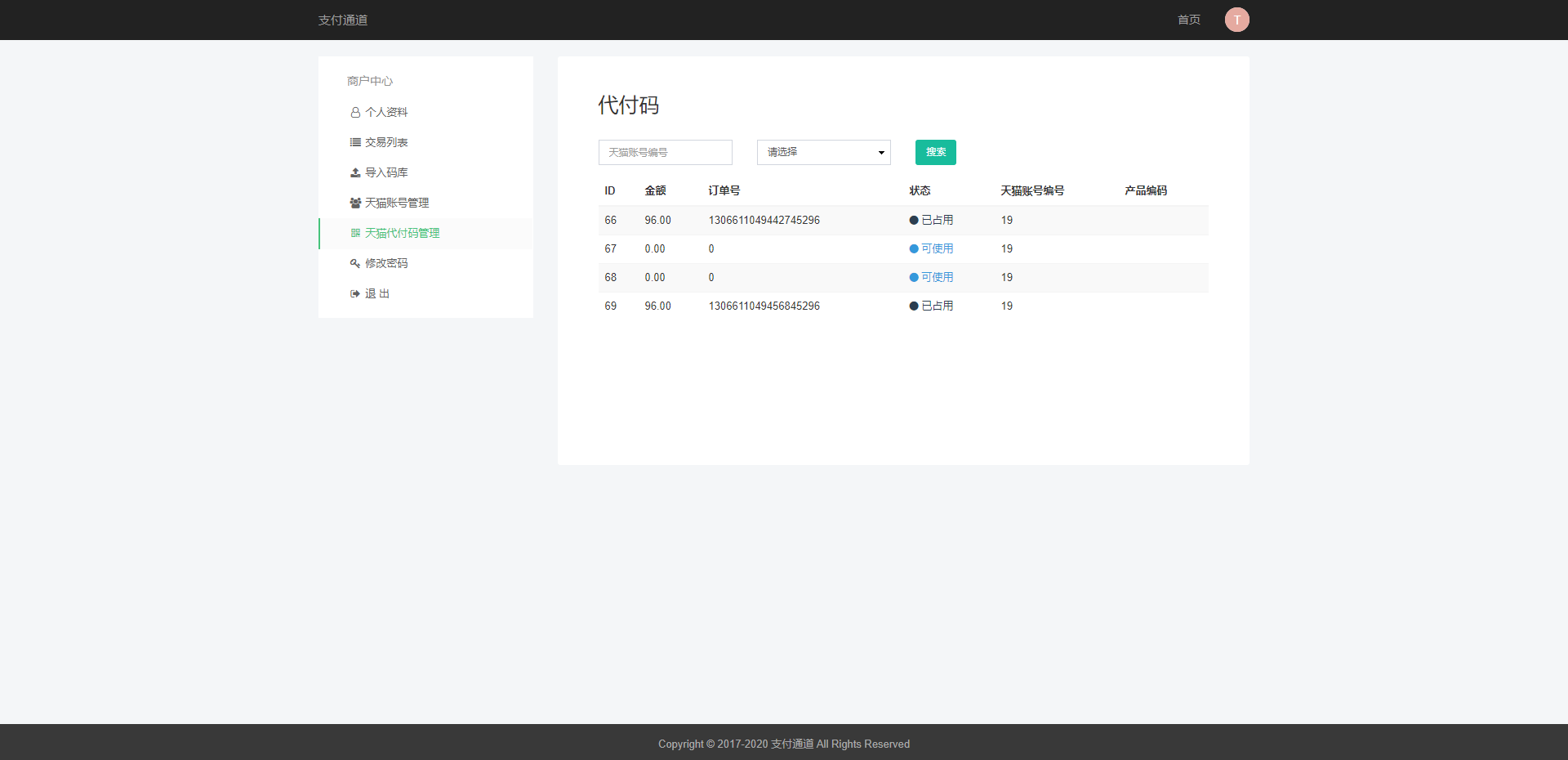Click status dot of row ID 66

[x=914, y=221]
